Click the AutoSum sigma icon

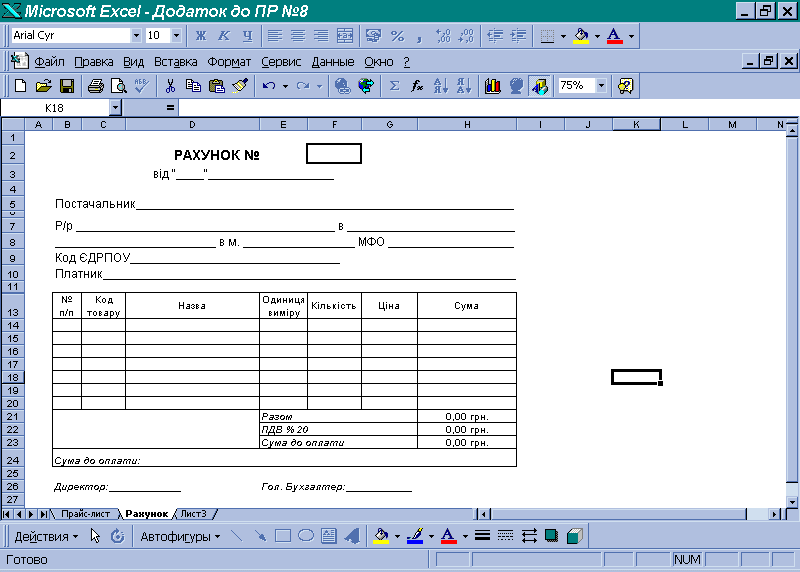[x=394, y=86]
